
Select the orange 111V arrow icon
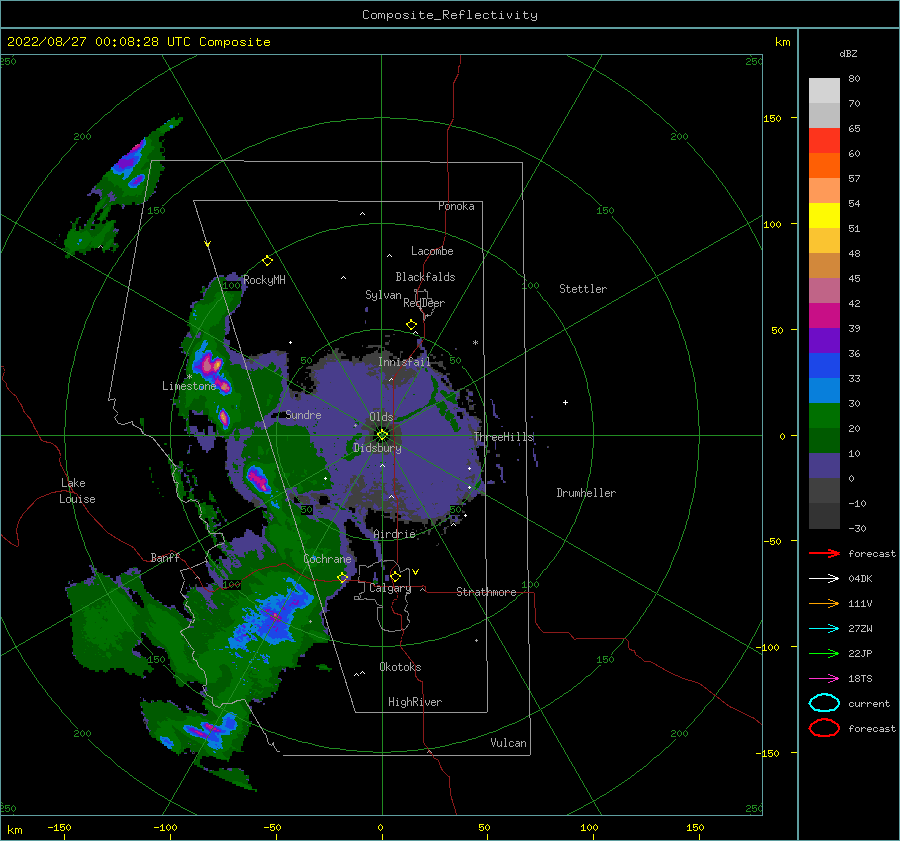coord(824,603)
